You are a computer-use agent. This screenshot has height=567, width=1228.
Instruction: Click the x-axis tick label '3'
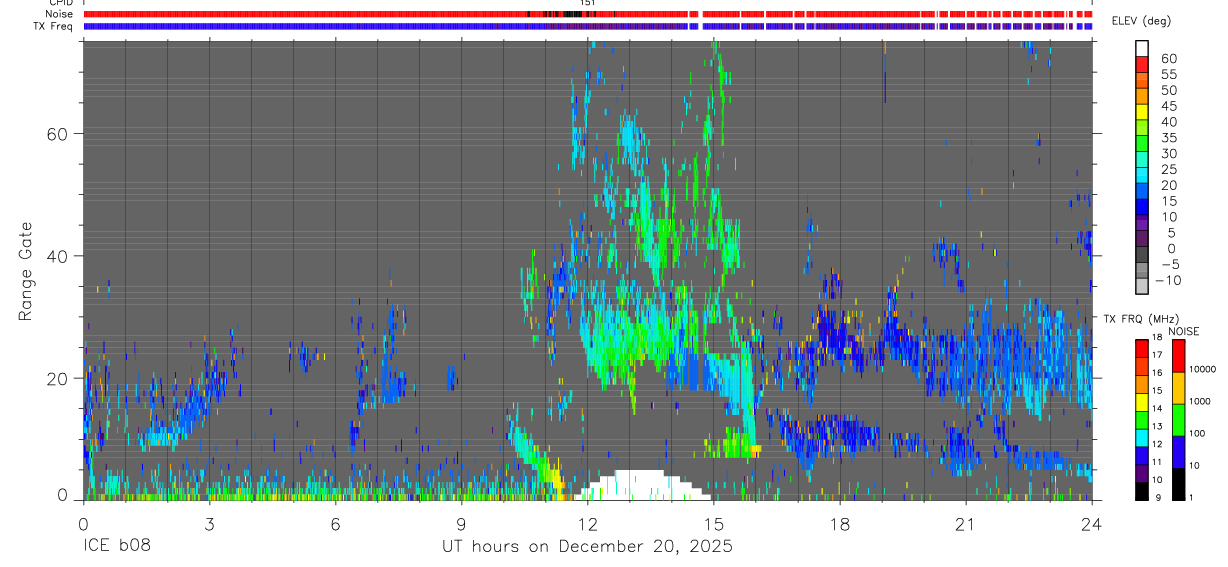tap(209, 524)
